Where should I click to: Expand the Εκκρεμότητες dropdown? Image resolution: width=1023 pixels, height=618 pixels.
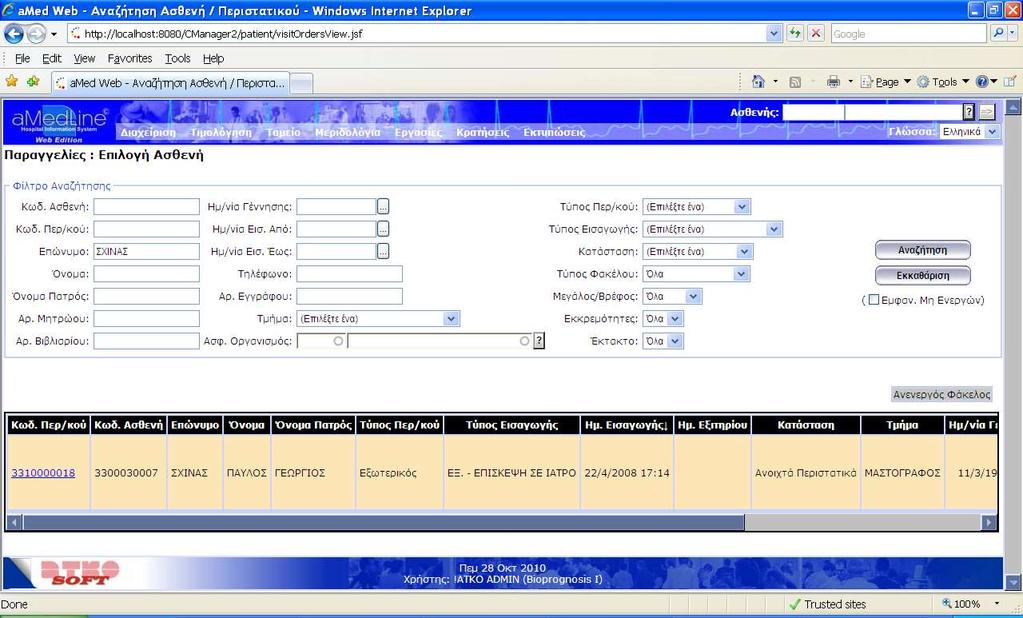pyautogui.click(x=675, y=318)
